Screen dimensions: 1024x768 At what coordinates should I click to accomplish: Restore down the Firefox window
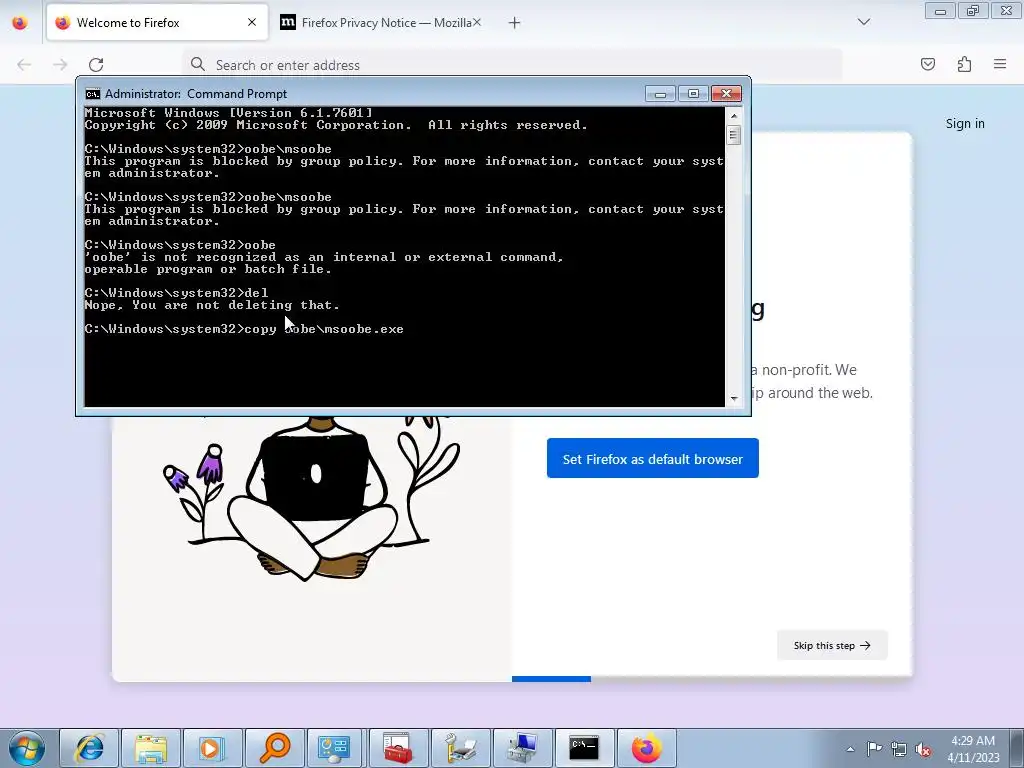tap(973, 11)
